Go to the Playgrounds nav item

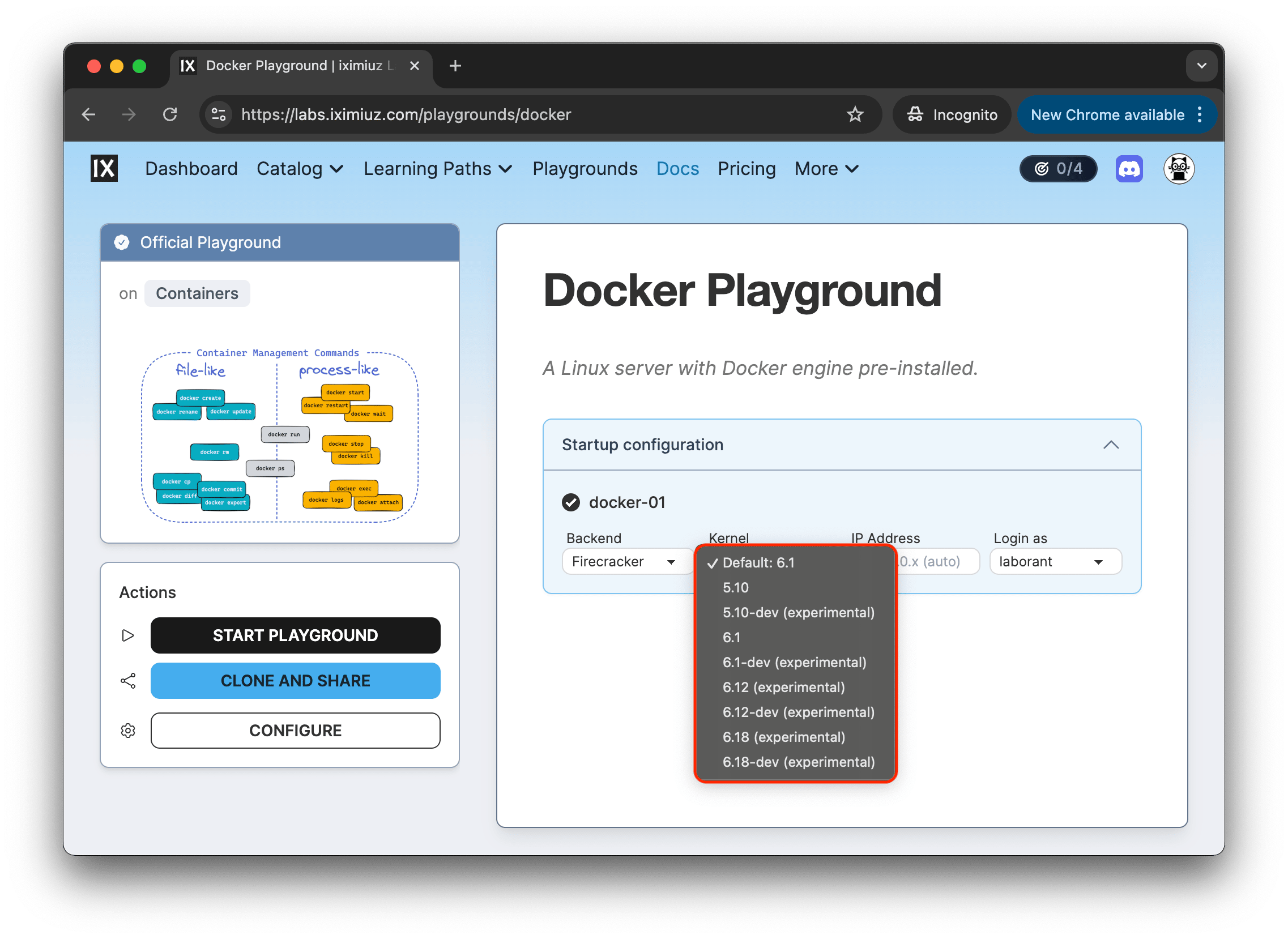(x=585, y=169)
